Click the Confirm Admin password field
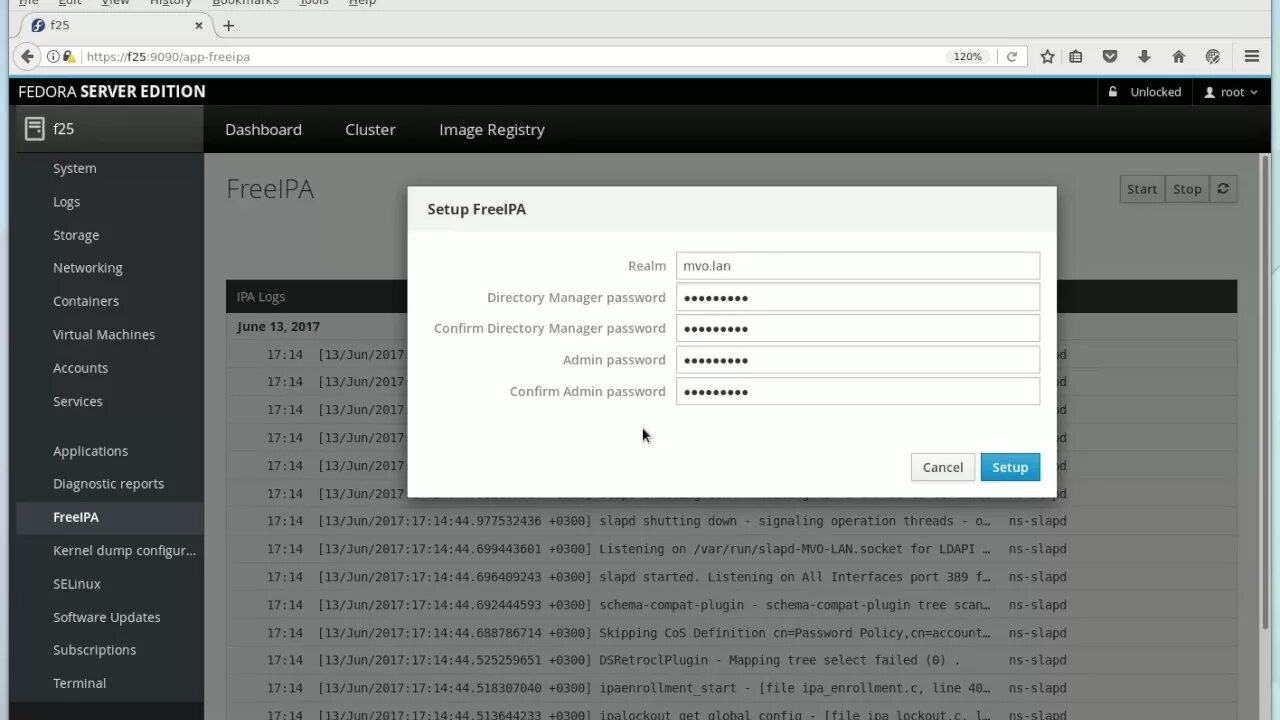This screenshot has height=720, width=1280. [x=858, y=391]
